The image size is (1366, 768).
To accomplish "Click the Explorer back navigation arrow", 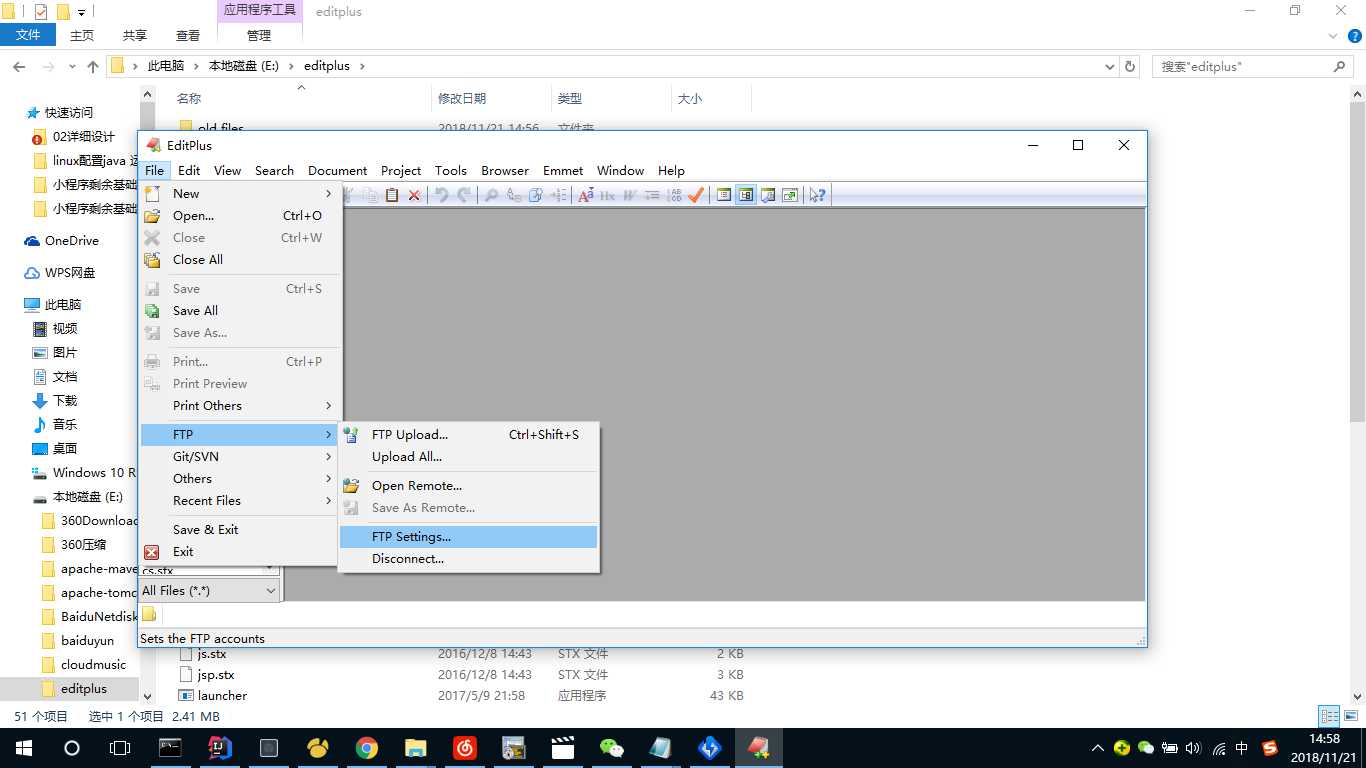I will click(19, 66).
